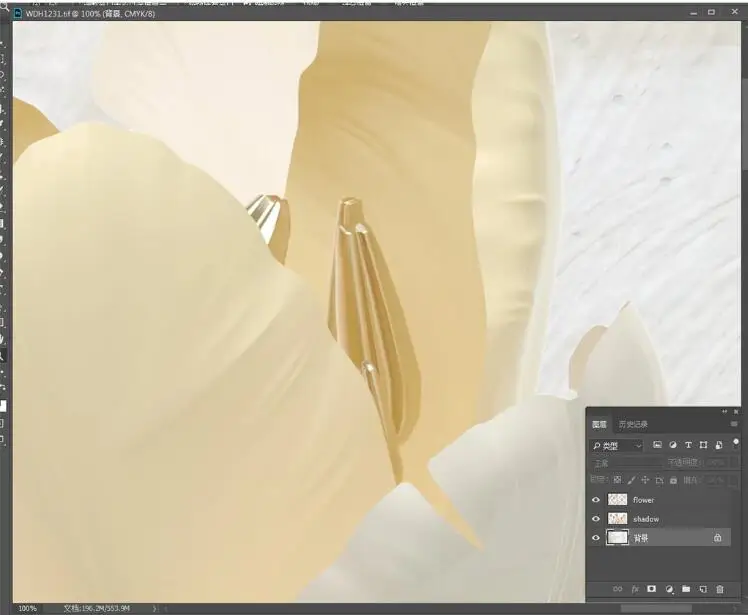
Task: Filter layers by smart object icon
Action: [x=718, y=445]
